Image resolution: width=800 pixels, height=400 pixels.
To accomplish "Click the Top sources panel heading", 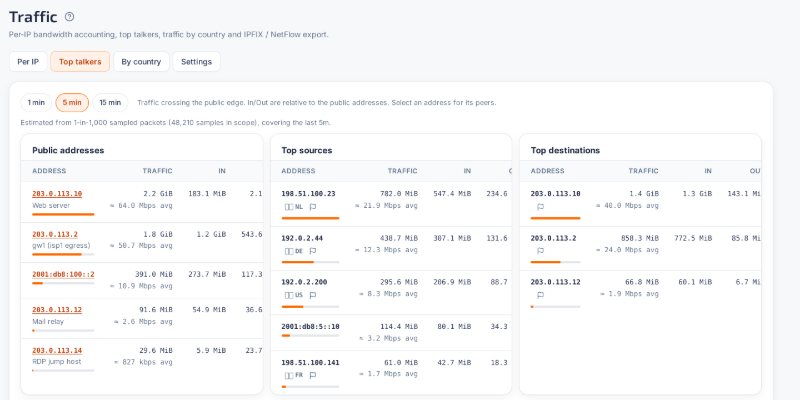I will tap(307, 151).
